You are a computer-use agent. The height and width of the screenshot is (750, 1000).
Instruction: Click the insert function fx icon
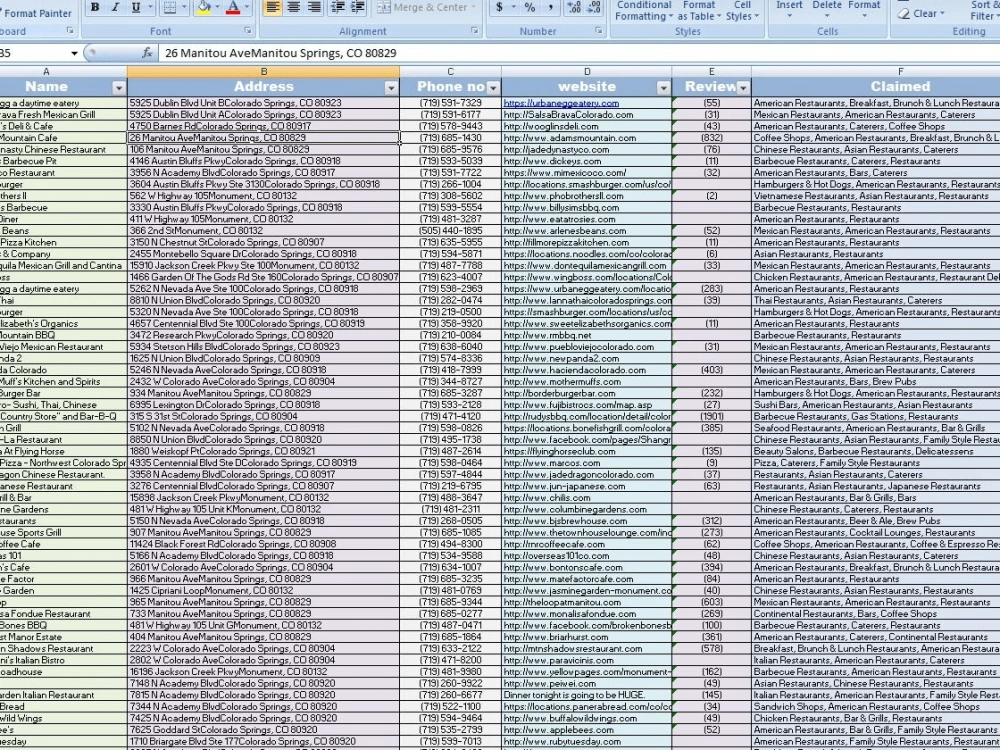coord(147,53)
